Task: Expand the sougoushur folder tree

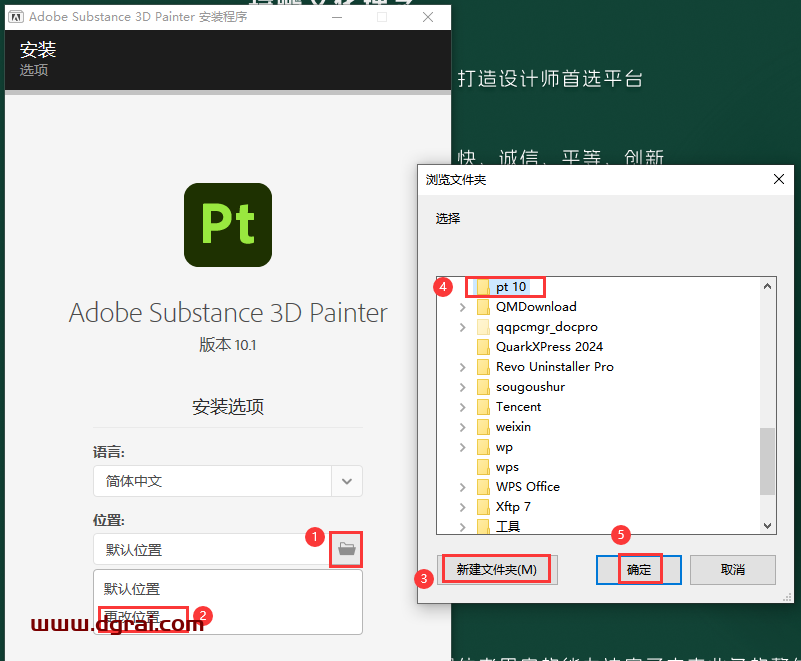Action: click(460, 387)
